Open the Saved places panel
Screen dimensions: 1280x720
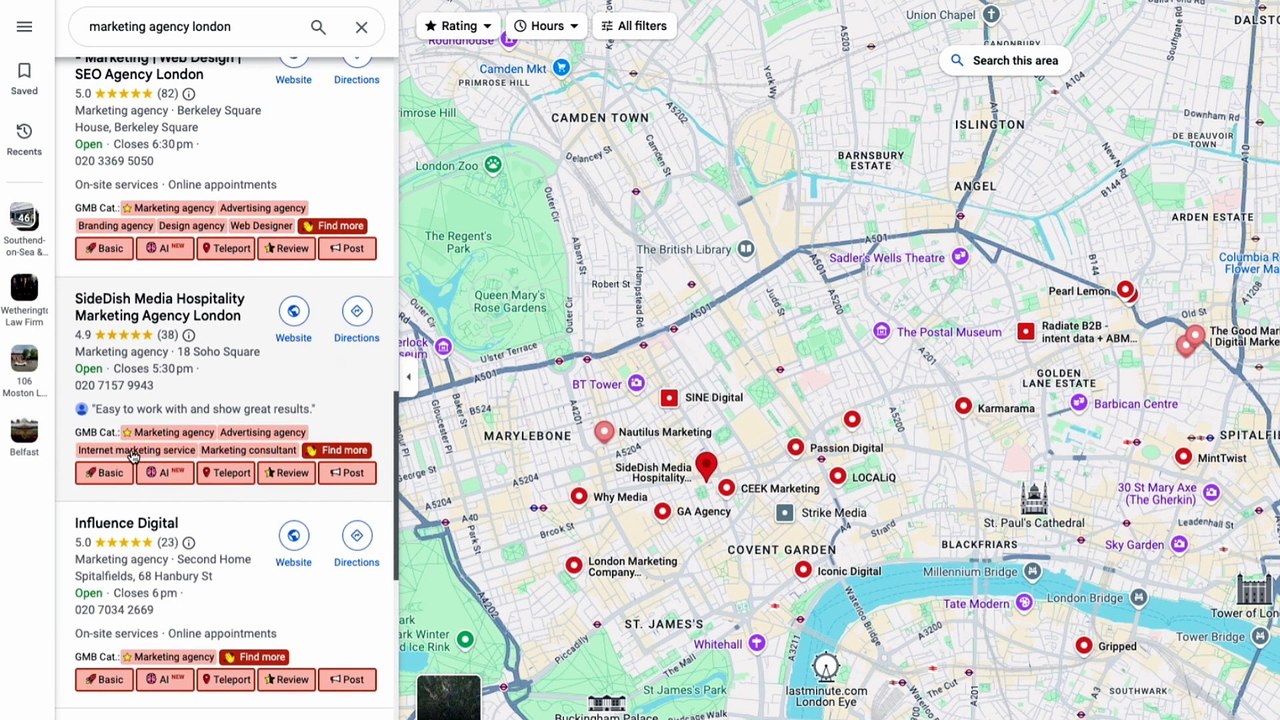tap(24, 79)
